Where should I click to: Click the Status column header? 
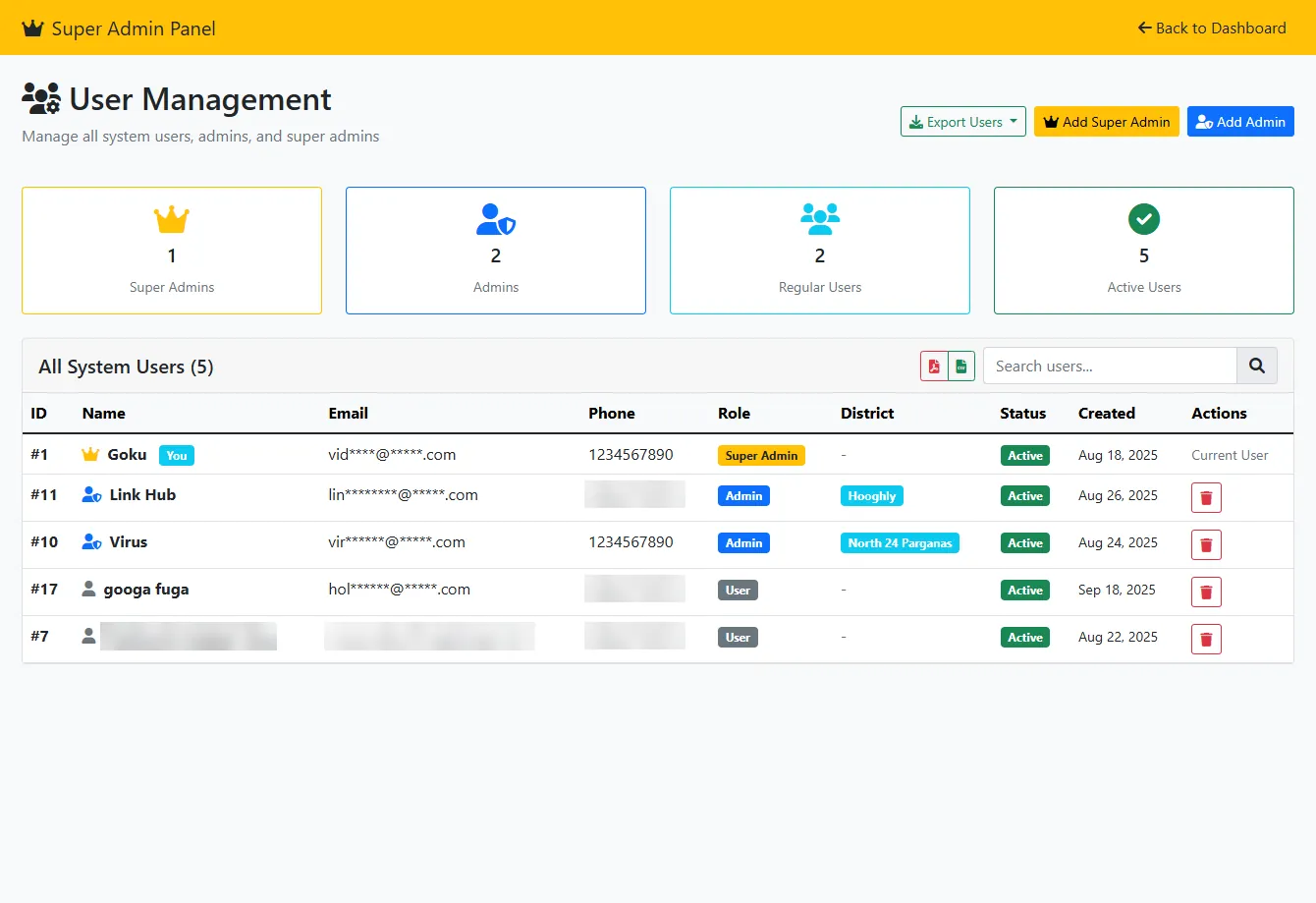[1023, 414]
